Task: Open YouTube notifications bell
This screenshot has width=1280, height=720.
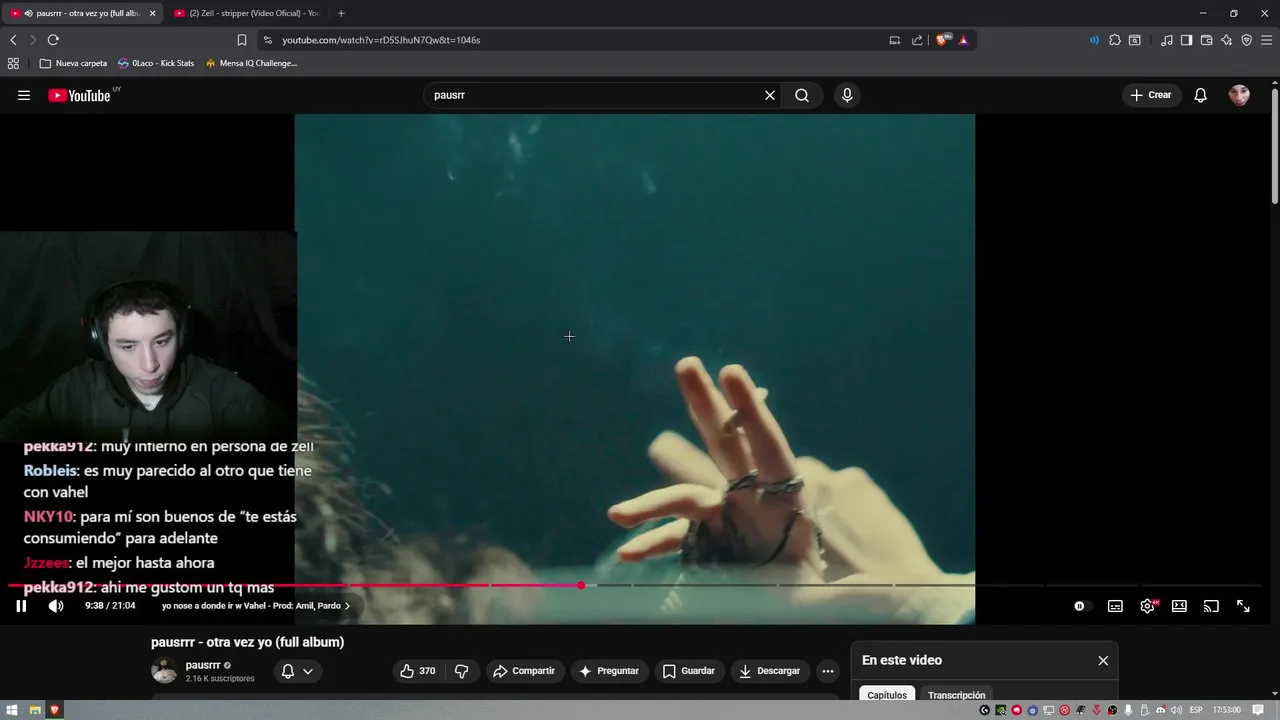Action: click(x=1201, y=95)
